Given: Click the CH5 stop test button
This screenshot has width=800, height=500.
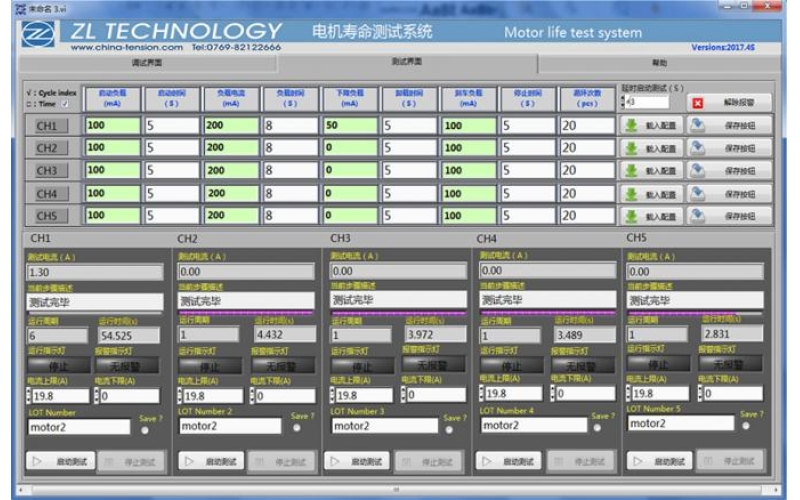Looking at the screenshot, I should (x=731, y=461).
